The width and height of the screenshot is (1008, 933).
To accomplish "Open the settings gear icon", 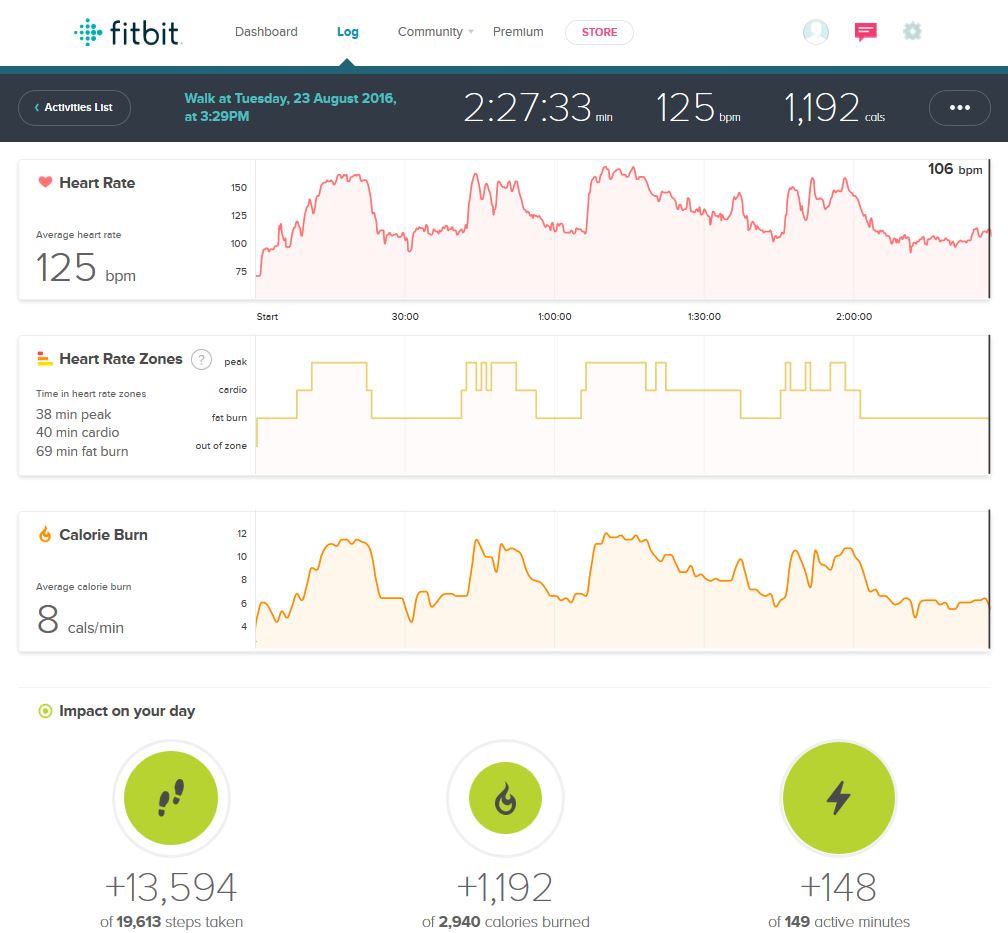I will click(912, 32).
